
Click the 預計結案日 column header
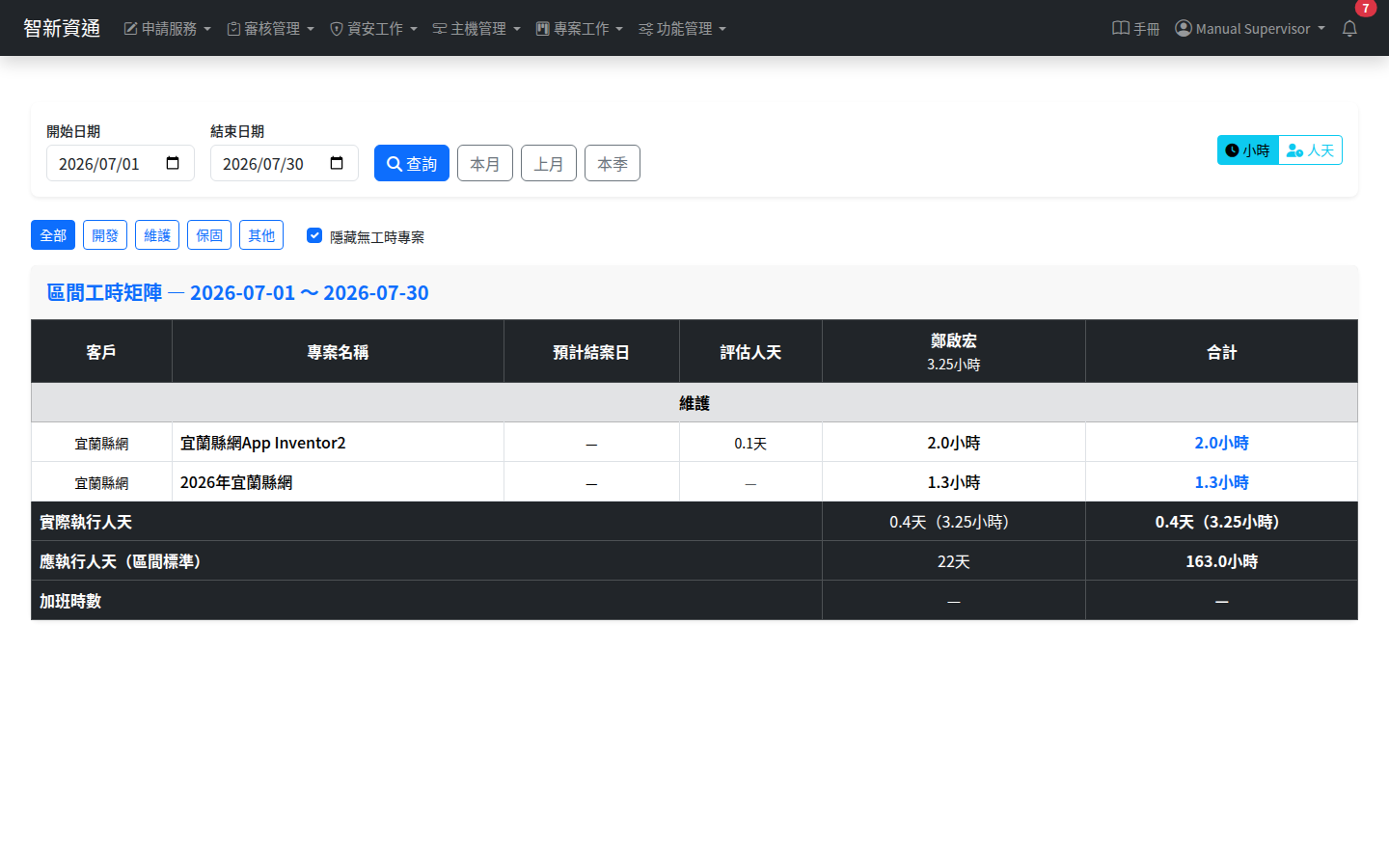pyautogui.click(x=591, y=351)
